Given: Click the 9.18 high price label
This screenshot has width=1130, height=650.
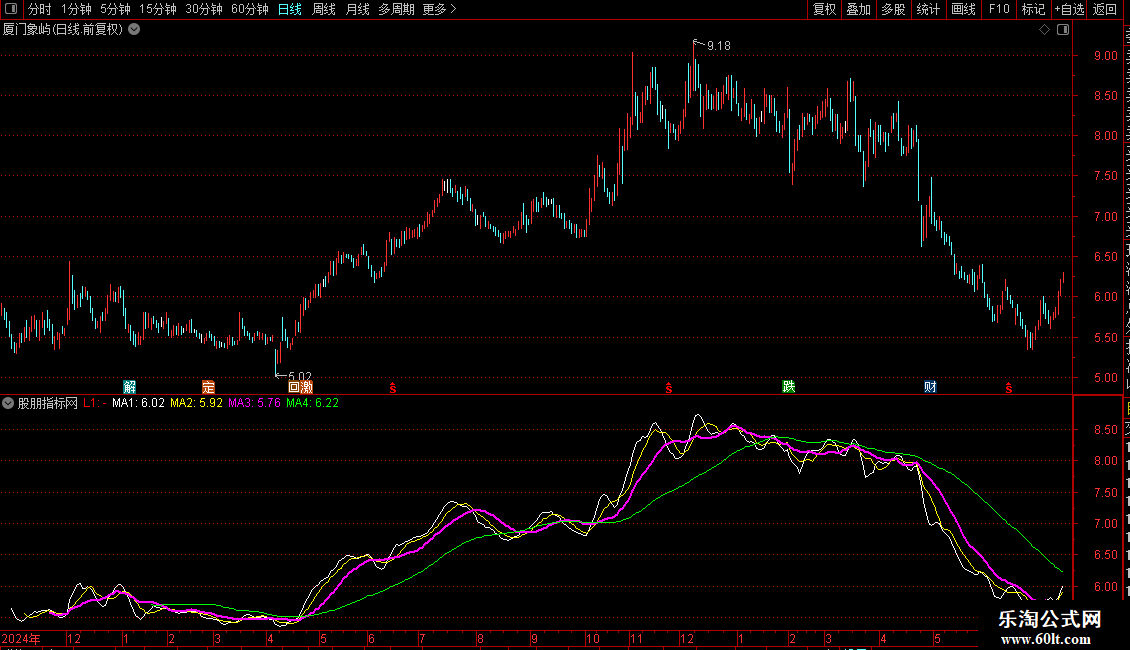Looking at the screenshot, I should coord(719,45).
